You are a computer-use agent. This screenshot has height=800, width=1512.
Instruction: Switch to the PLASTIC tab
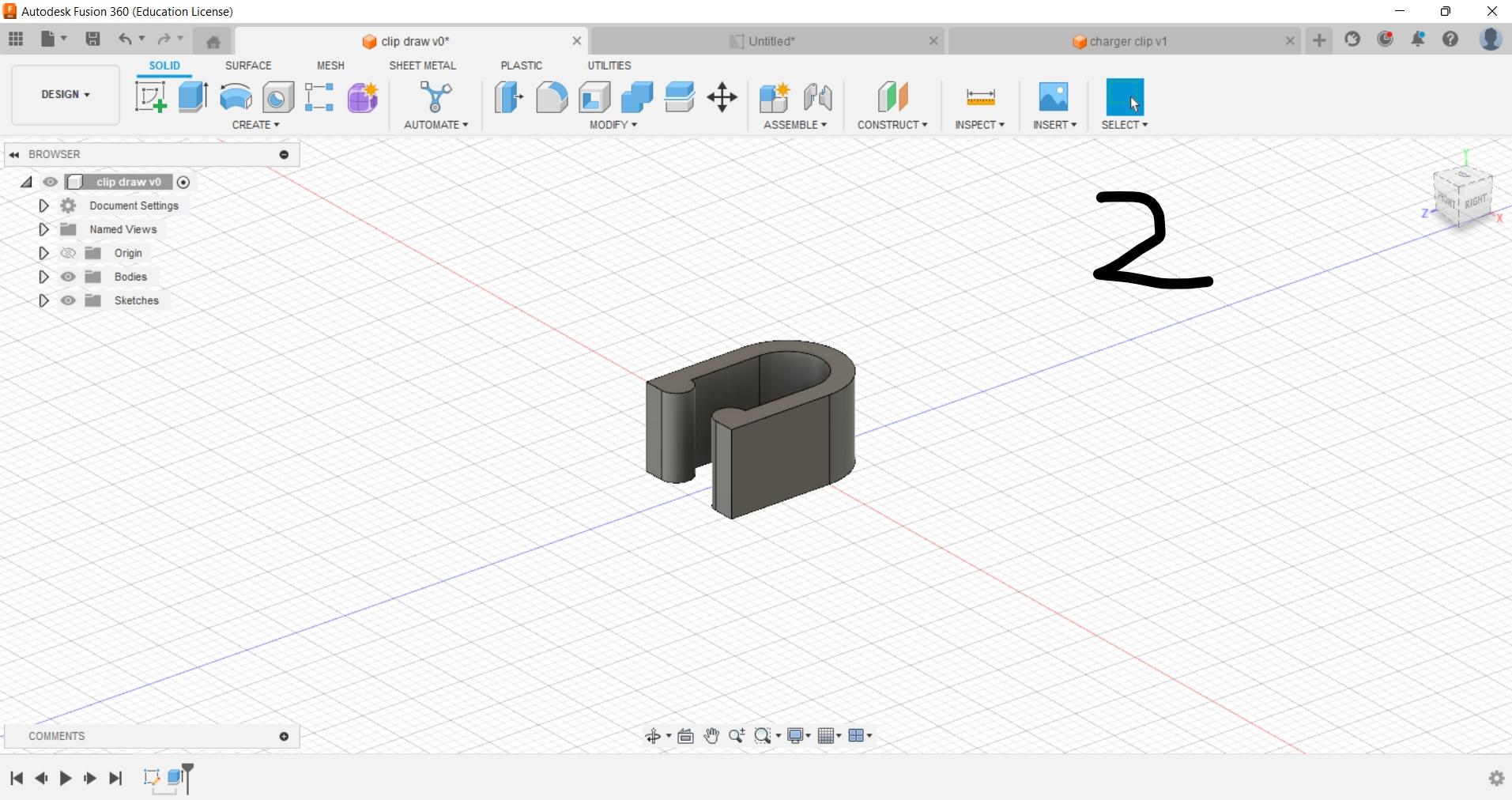point(521,66)
